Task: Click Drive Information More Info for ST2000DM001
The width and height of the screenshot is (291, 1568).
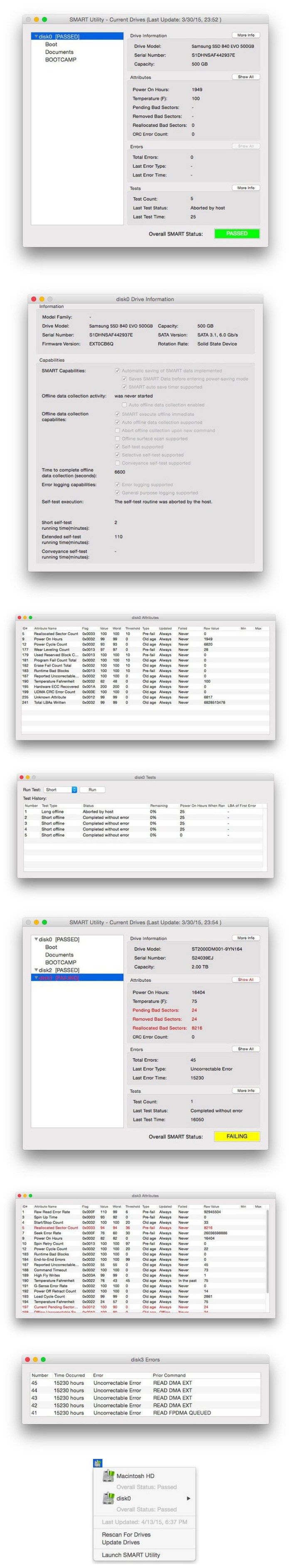Action: tap(246, 938)
